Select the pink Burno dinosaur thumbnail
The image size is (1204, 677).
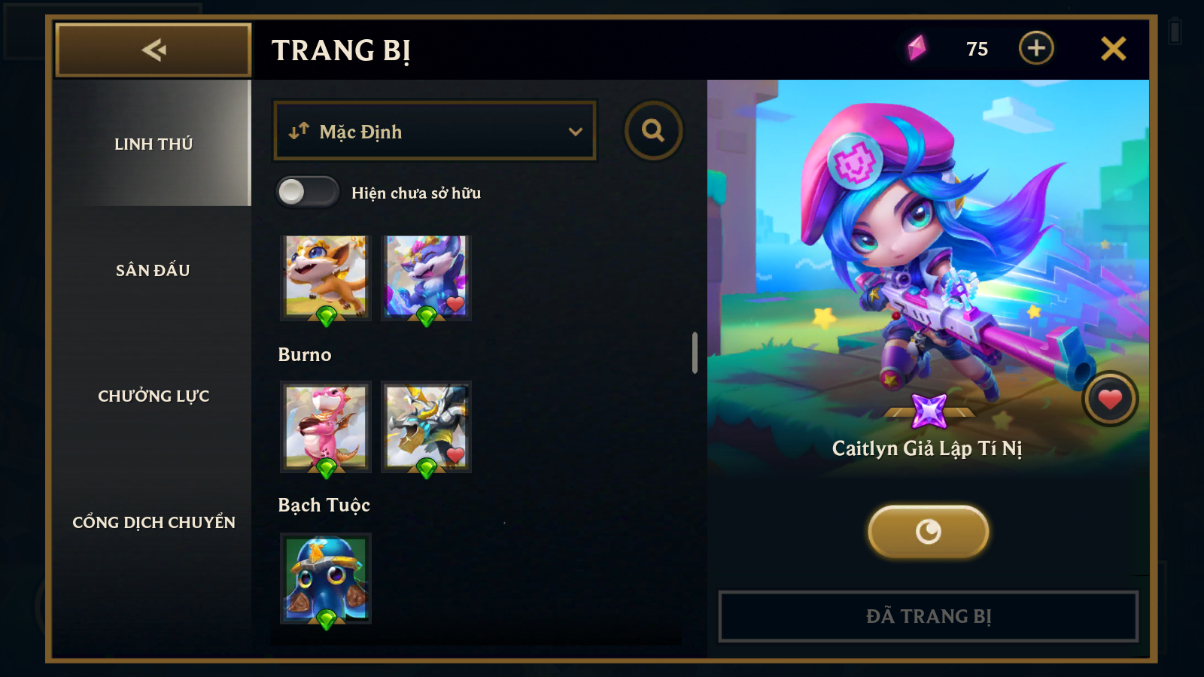[x=326, y=428]
